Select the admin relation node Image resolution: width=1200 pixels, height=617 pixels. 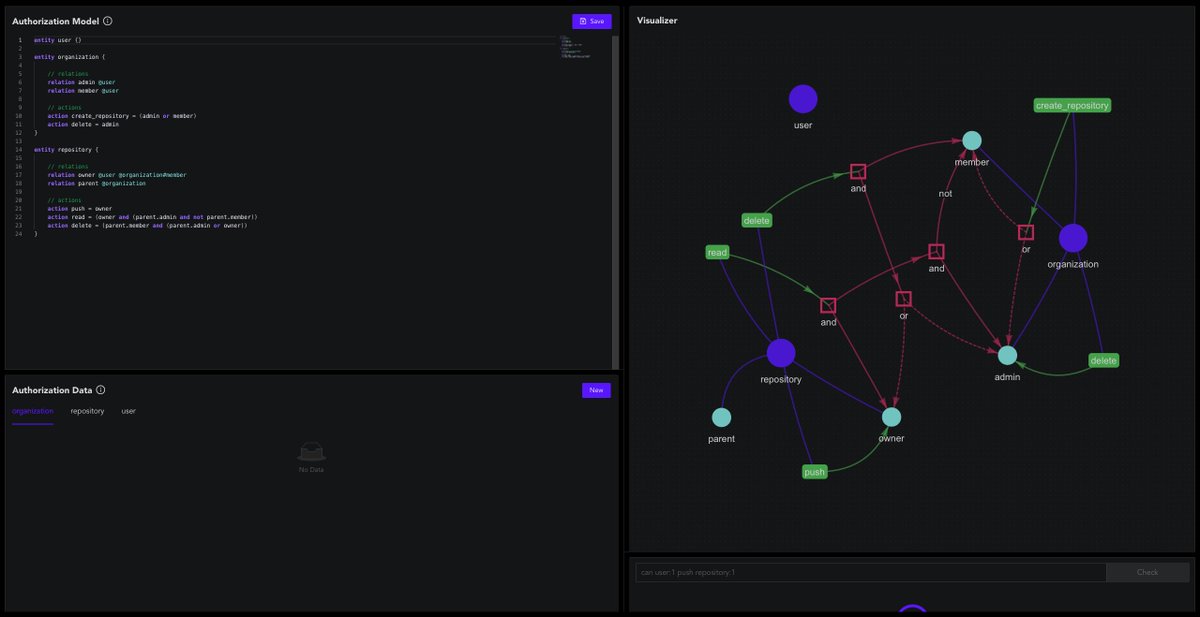1007,355
